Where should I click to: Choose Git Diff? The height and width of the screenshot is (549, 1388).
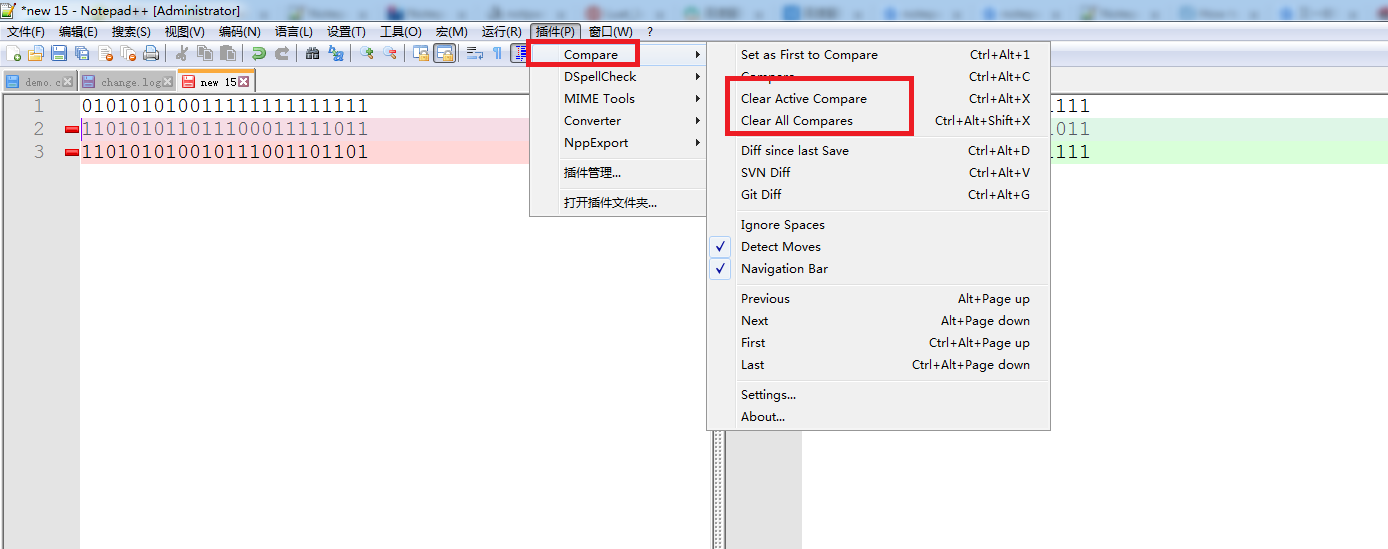(878, 195)
